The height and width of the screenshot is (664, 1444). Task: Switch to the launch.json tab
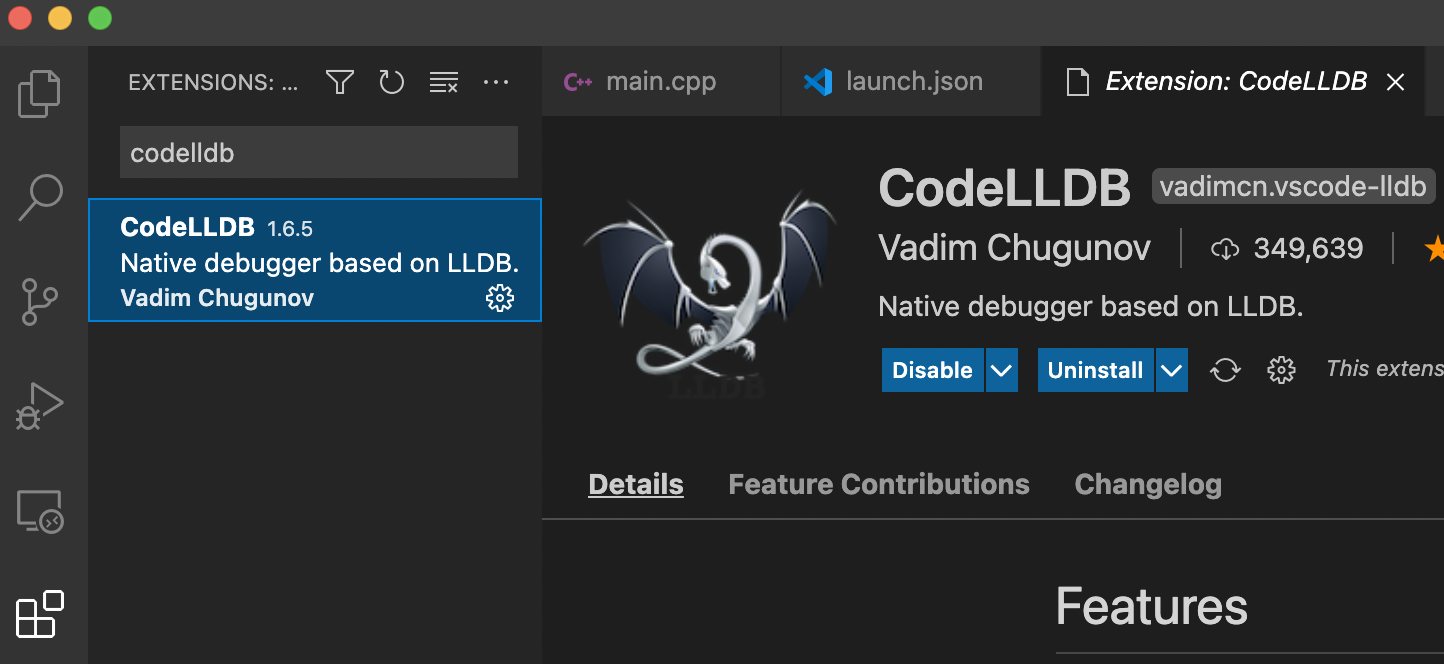(911, 81)
